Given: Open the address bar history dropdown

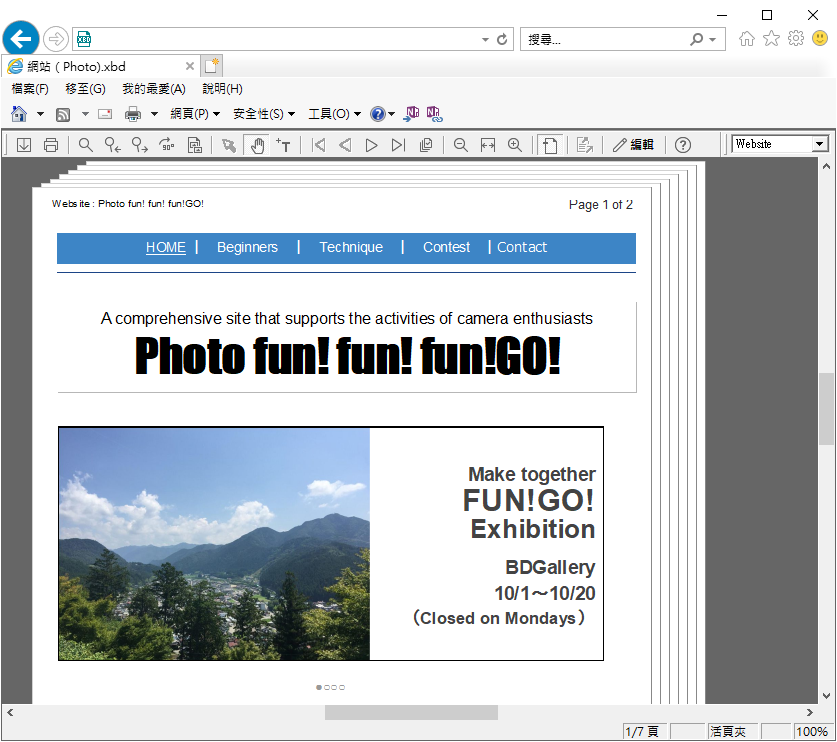Looking at the screenshot, I should (485, 40).
